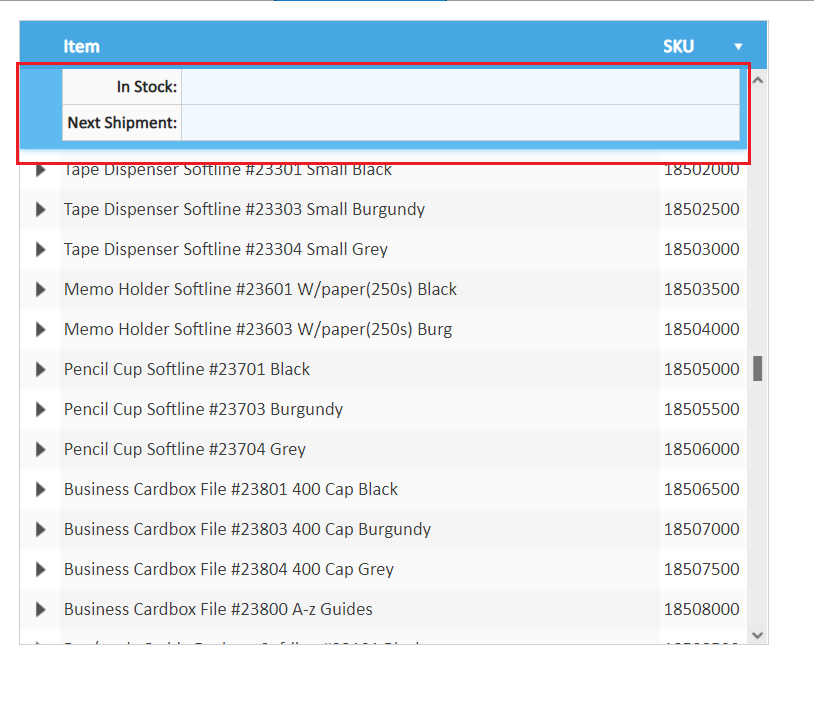Expand the Tape Dispenser #23304 Small Grey row
The width and height of the screenshot is (814, 714).
coord(40,249)
